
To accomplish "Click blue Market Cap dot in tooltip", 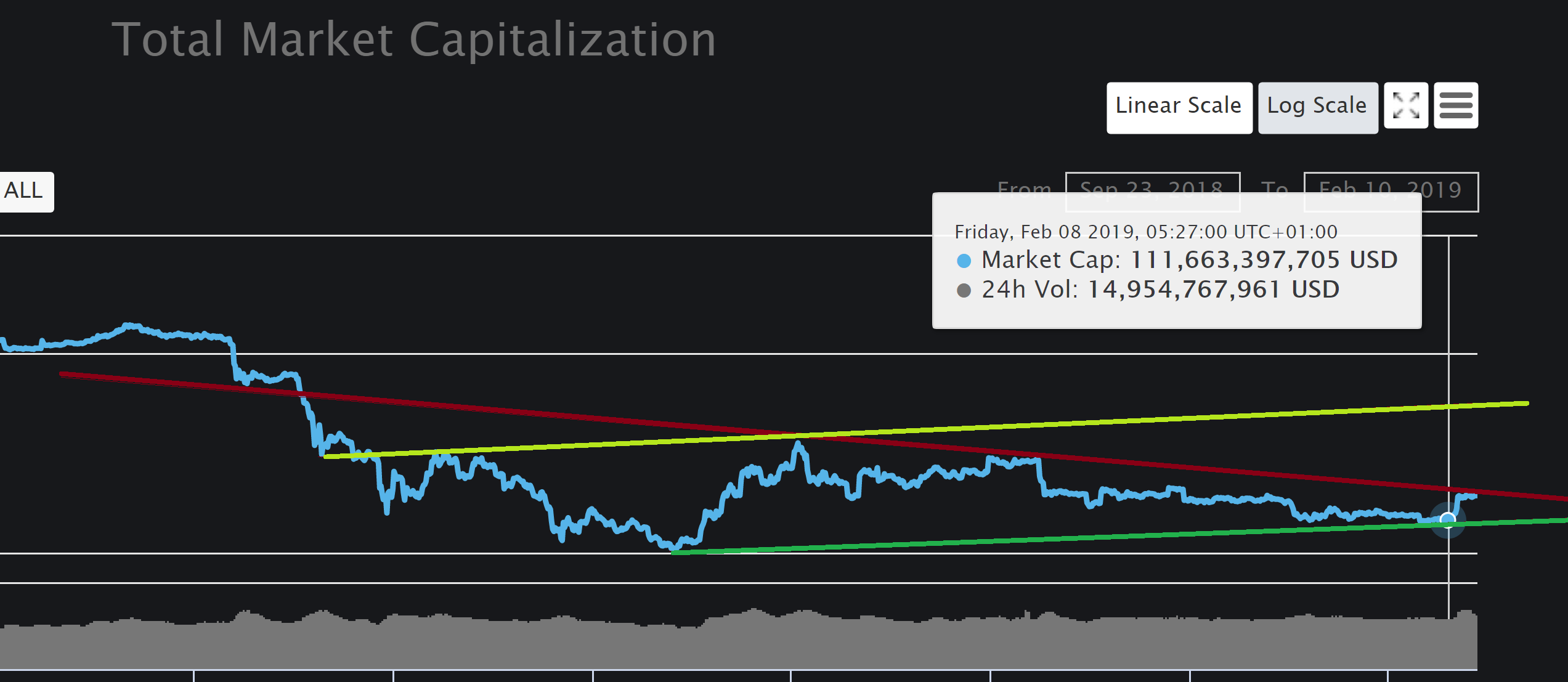I will click(x=964, y=261).
